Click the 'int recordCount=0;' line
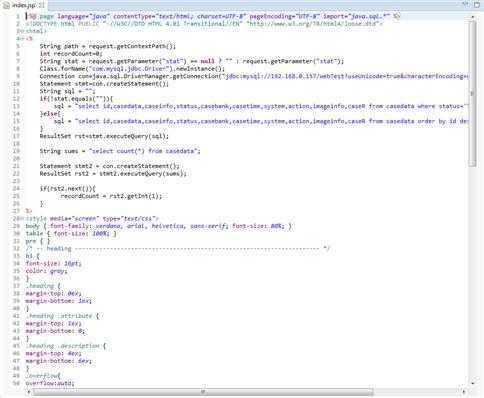The height and width of the screenshot is (398, 484). coord(71,54)
